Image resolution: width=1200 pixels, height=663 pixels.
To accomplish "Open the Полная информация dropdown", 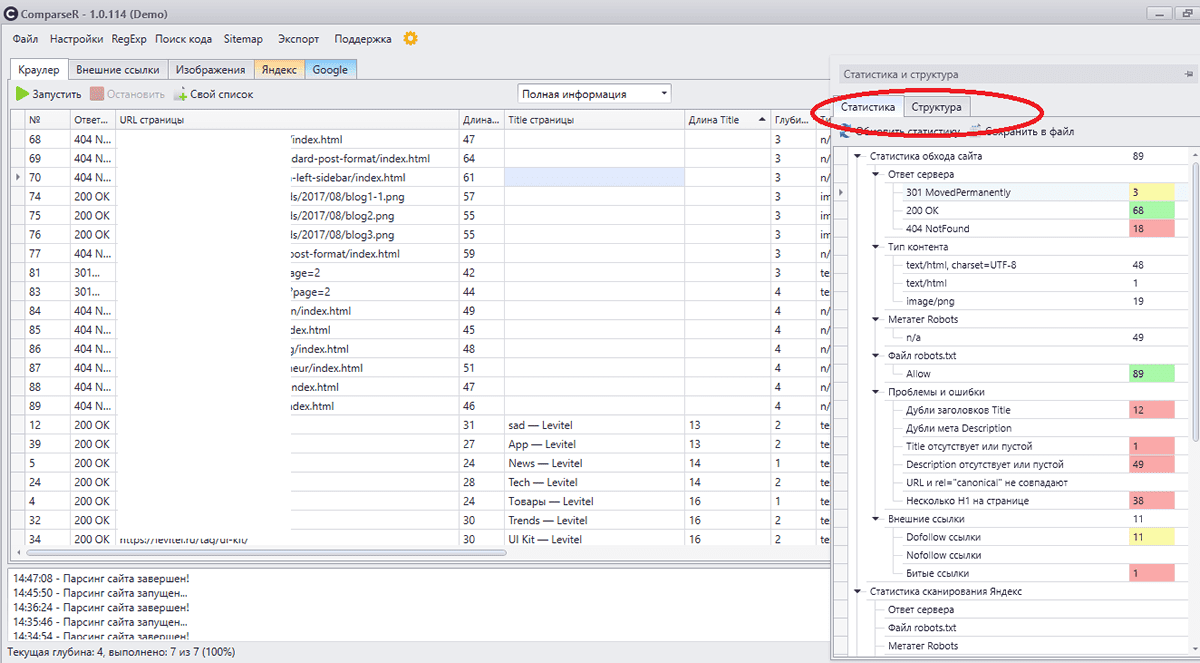I will point(664,94).
